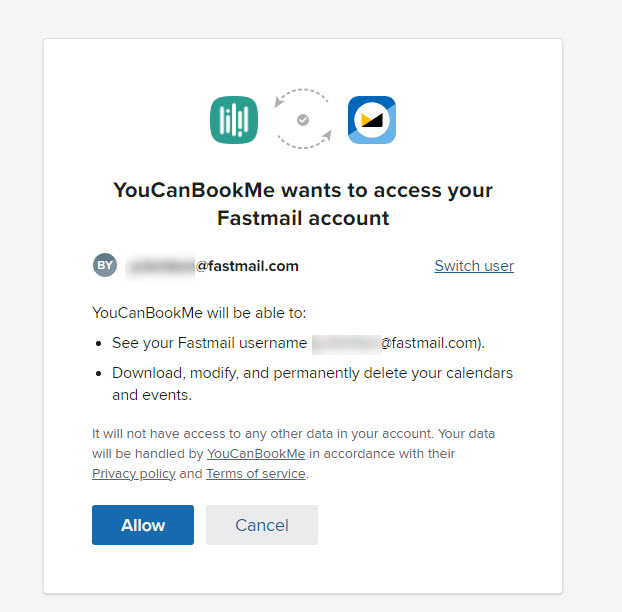Click the blurred username beside the BY avatar
This screenshot has height=612, width=622.
[160, 266]
